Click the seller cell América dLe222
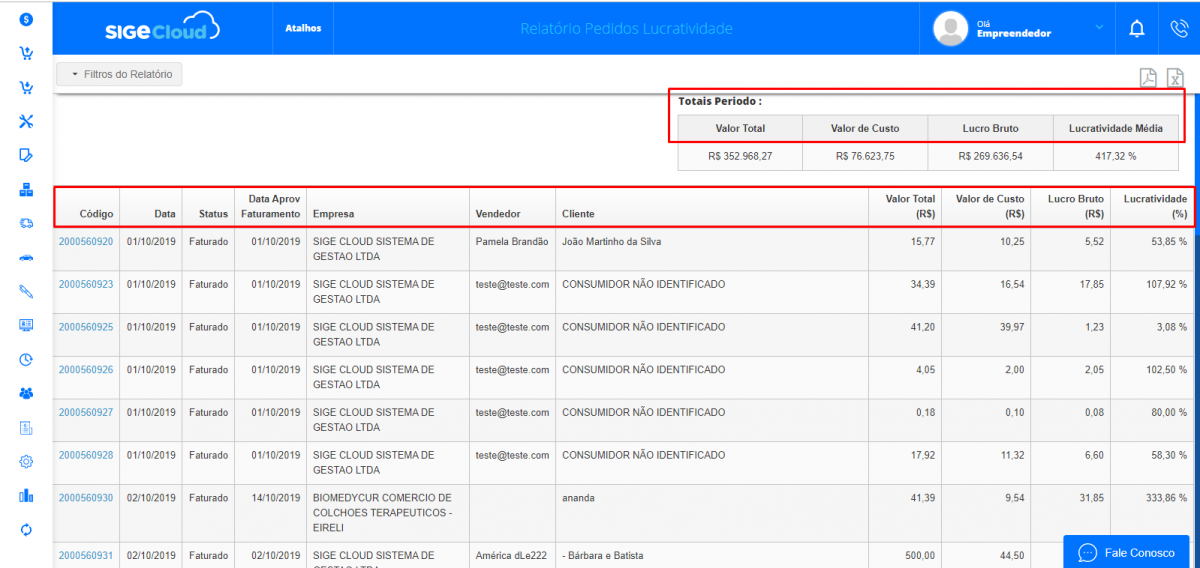The height and width of the screenshot is (568, 1200). (512, 556)
